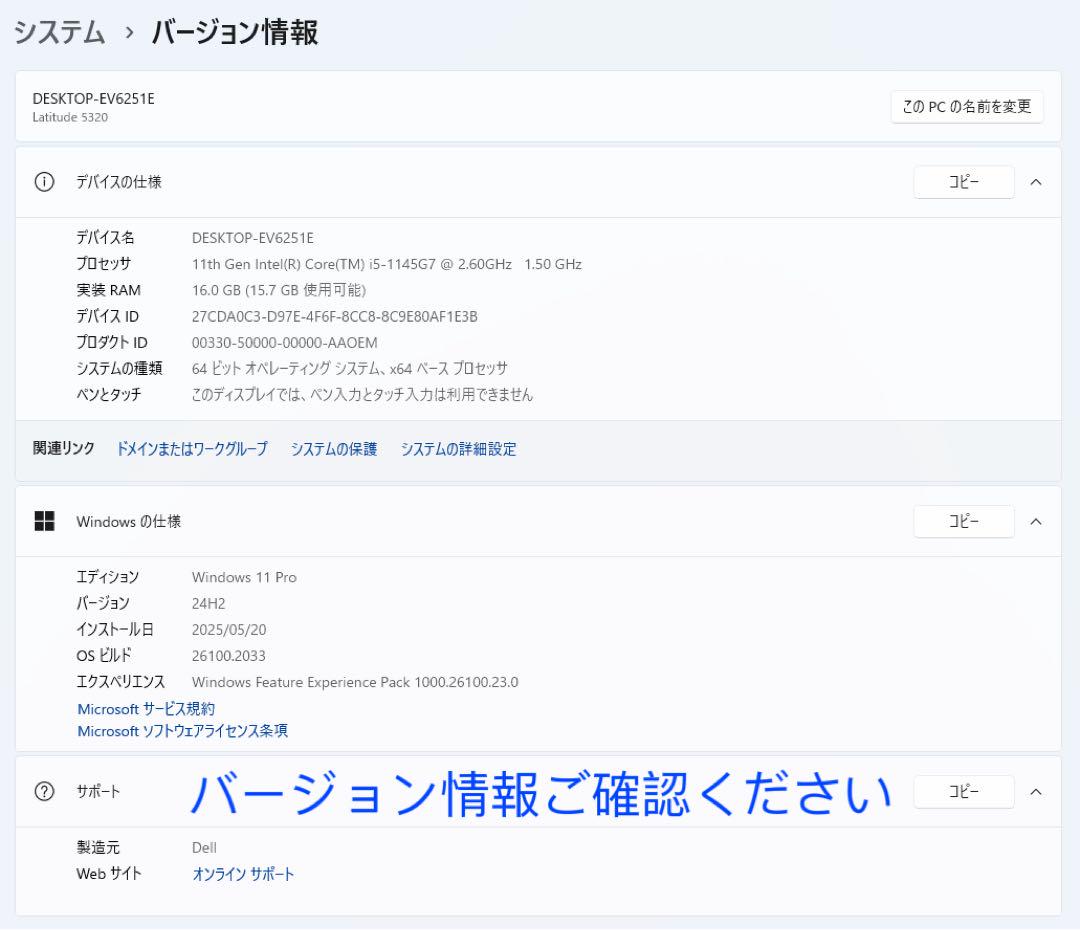1080x930 pixels.
Task: Click the エクスペリエンス label
Action: point(121,682)
